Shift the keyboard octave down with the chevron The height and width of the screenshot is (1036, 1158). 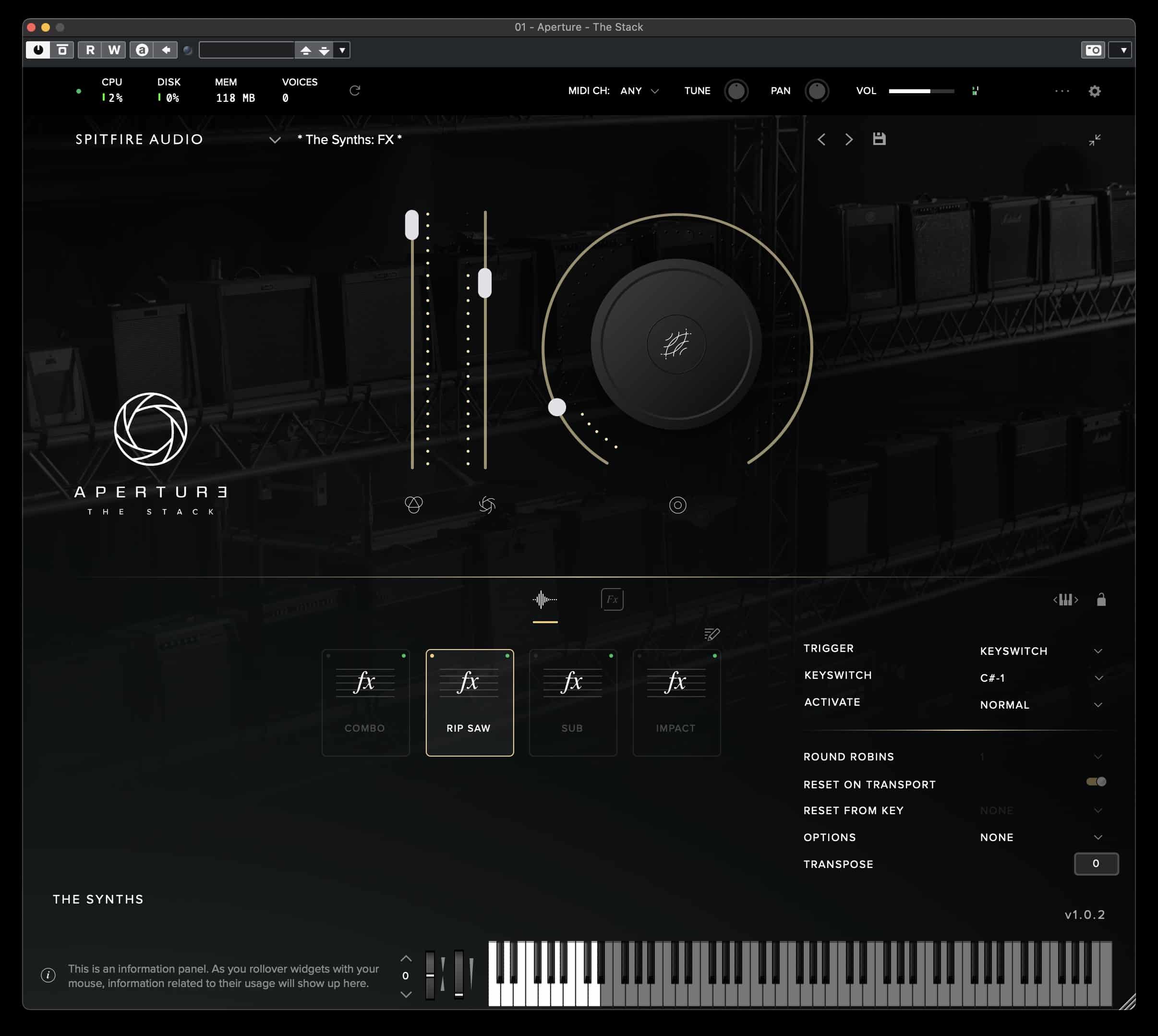pyautogui.click(x=406, y=994)
